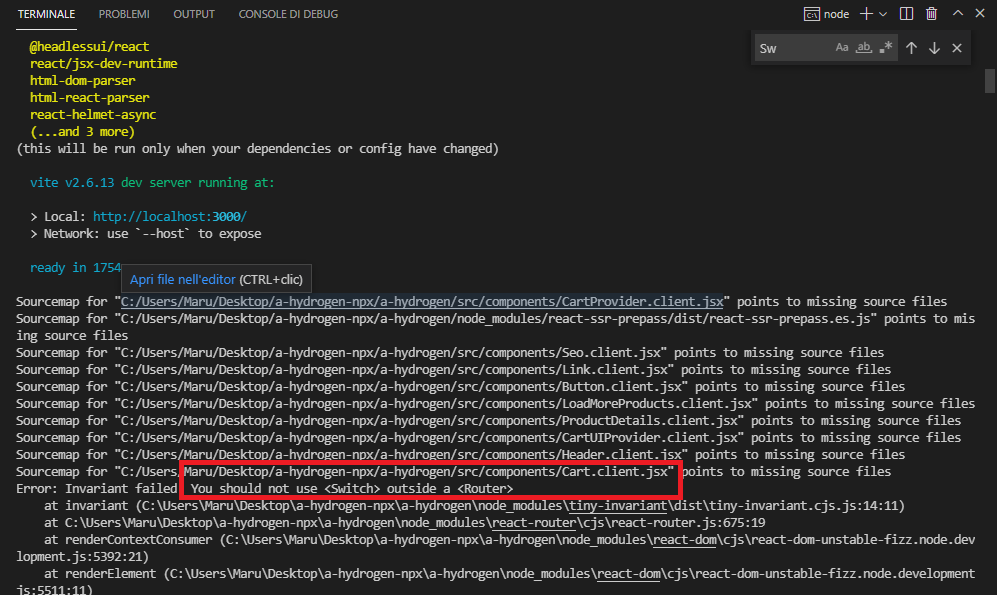The height and width of the screenshot is (595, 997).
Task: Open the localhost:3000 dev server link
Action: point(169,216)
